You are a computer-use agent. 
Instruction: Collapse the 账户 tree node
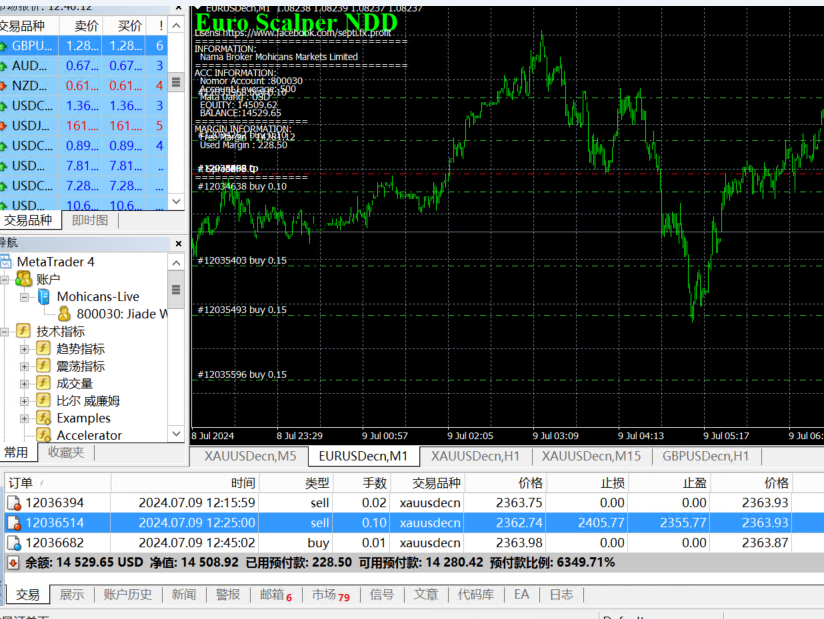point(4,280)
